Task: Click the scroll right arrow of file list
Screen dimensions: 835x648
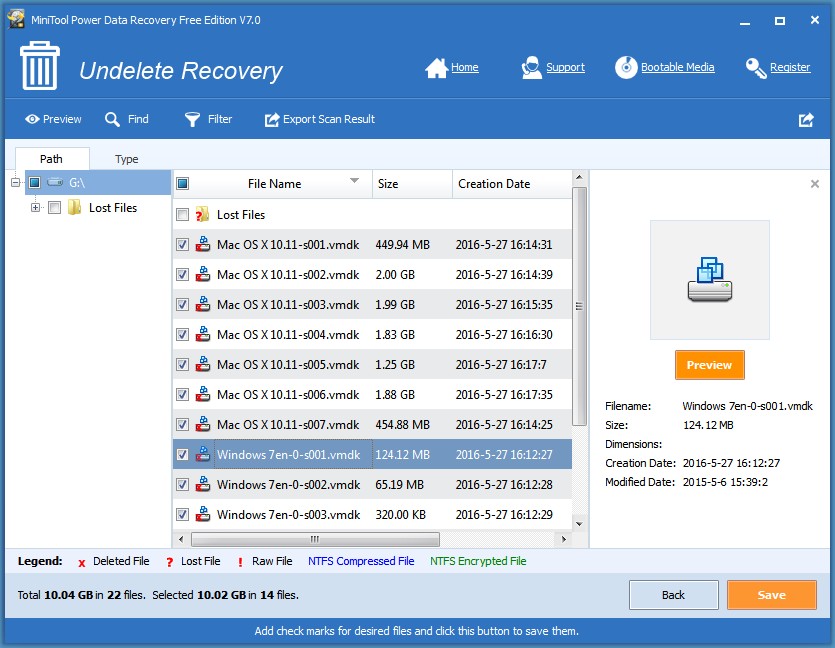Action: tap(564, 539)
